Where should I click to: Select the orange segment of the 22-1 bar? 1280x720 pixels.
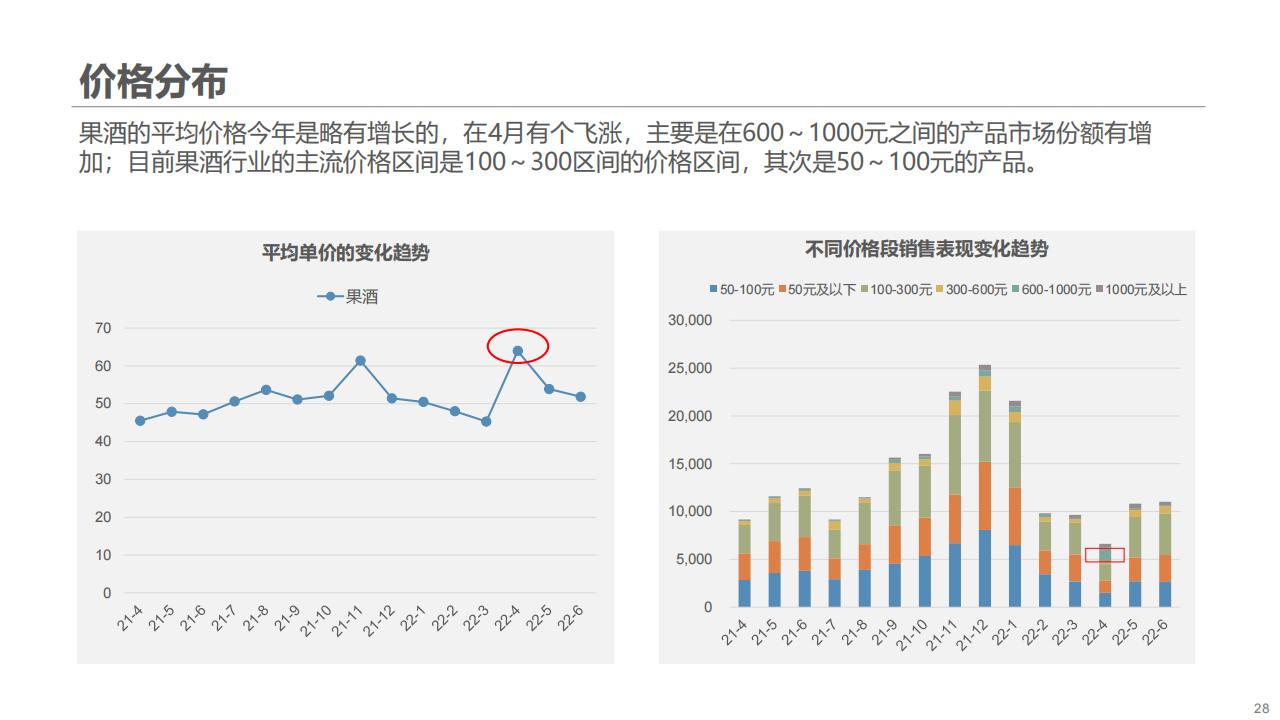point(1015,516)
